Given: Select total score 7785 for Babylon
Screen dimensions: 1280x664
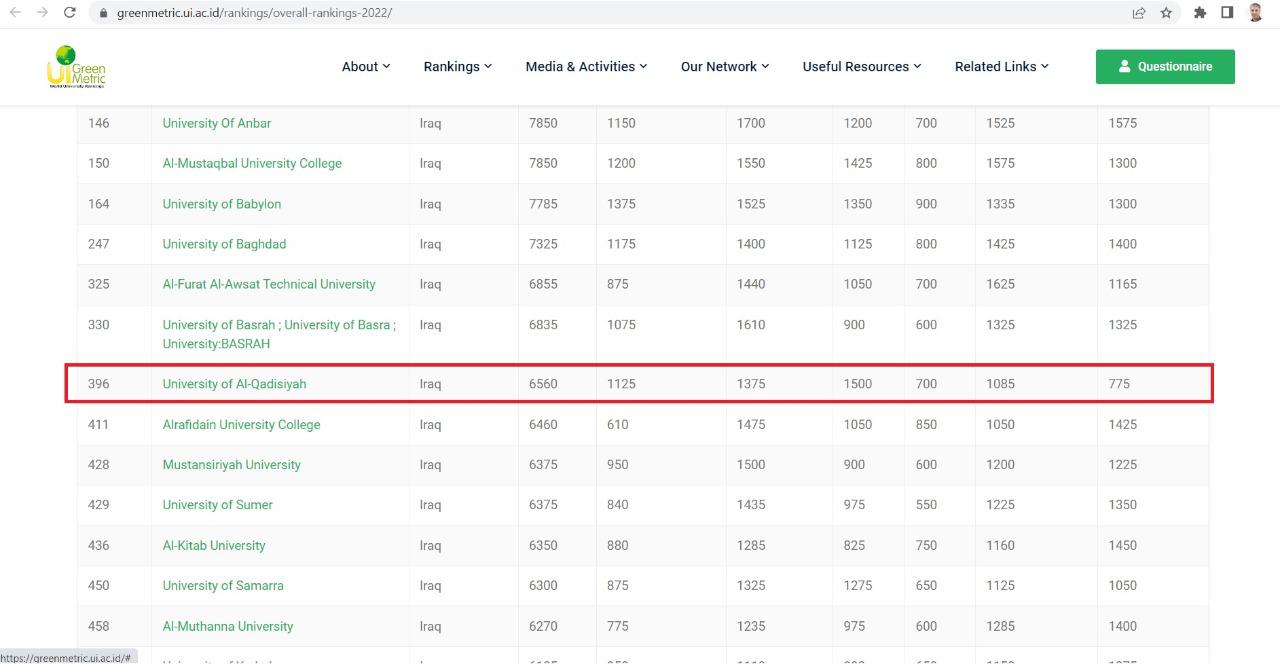Looking at the screenshot, I should (543, 204).
